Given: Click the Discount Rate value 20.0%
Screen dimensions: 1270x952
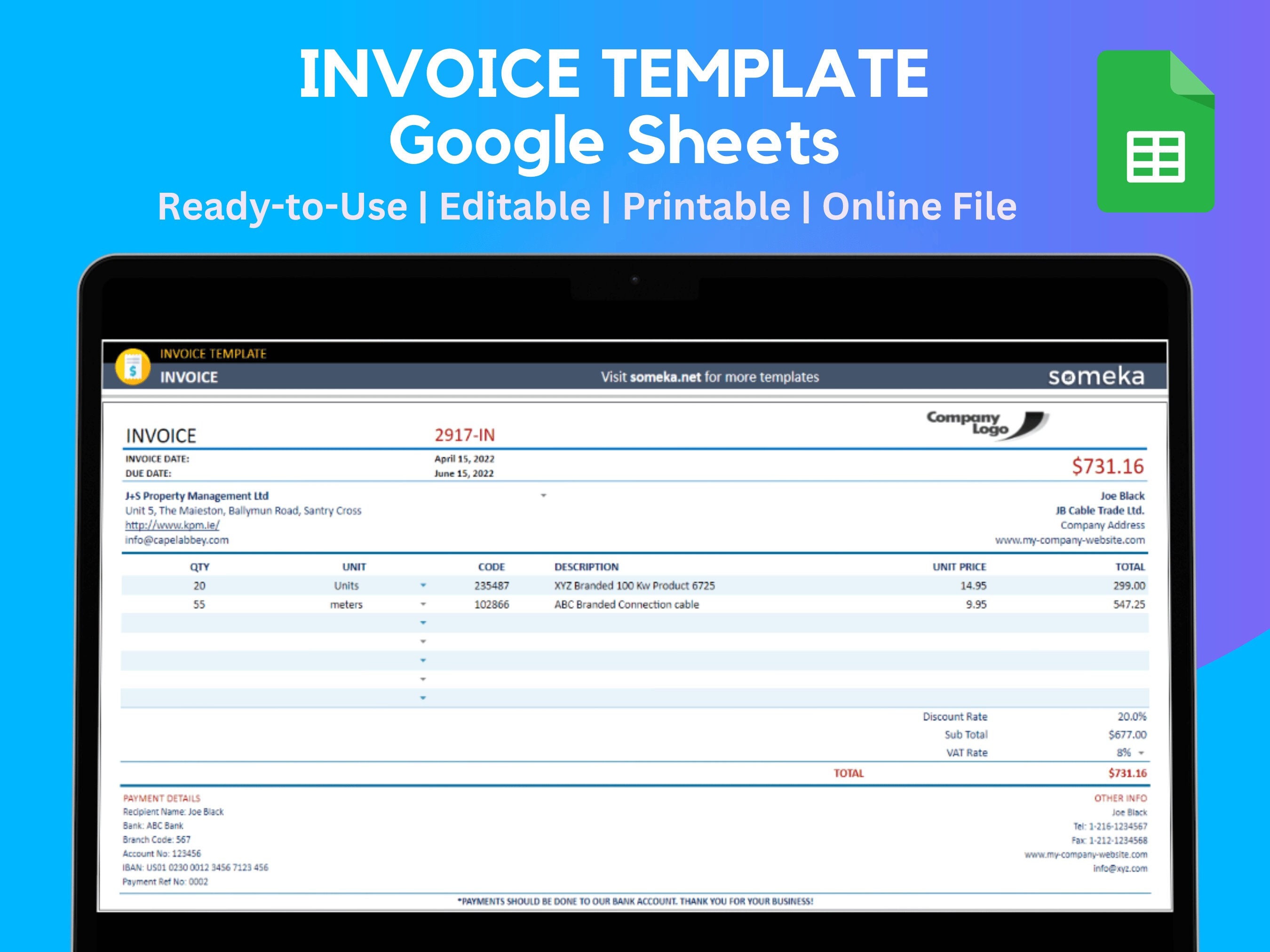Looking at the screenshot, I should (1132, 717).
